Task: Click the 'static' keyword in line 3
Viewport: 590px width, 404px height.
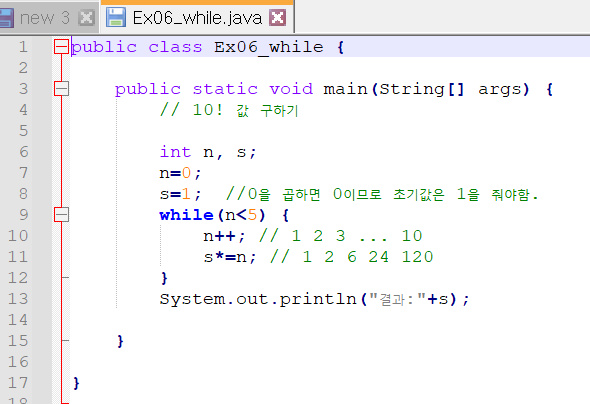Action: (x=225, y=90)
